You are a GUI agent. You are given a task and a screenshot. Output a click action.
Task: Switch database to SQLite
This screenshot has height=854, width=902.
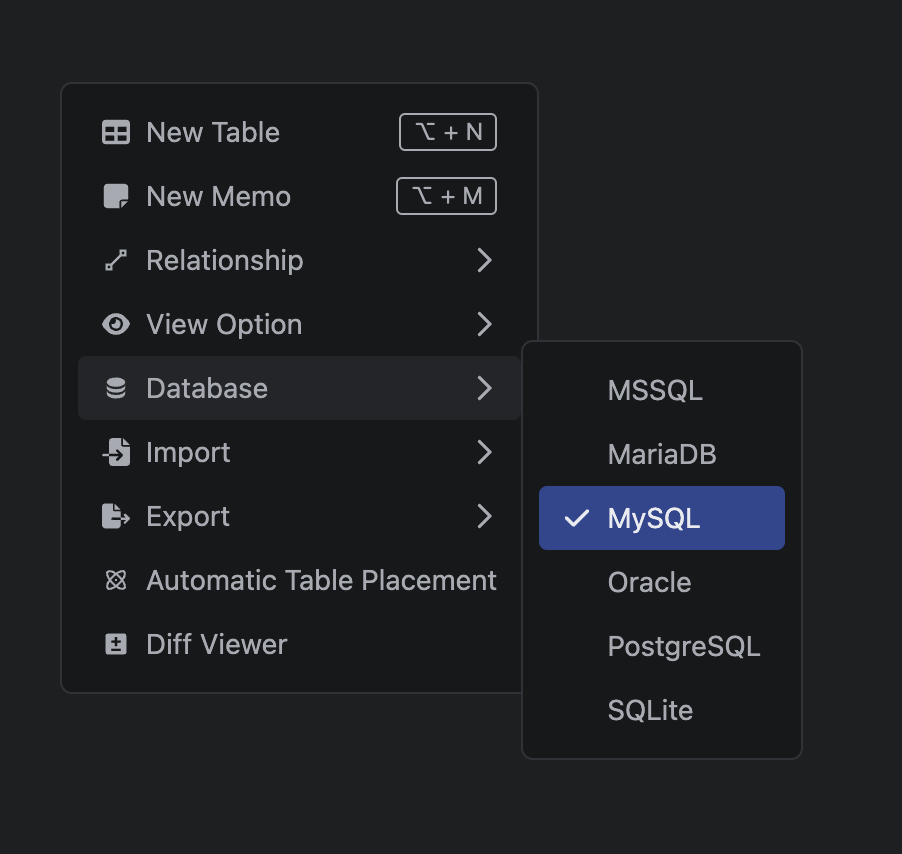click(x=650, y=710)
